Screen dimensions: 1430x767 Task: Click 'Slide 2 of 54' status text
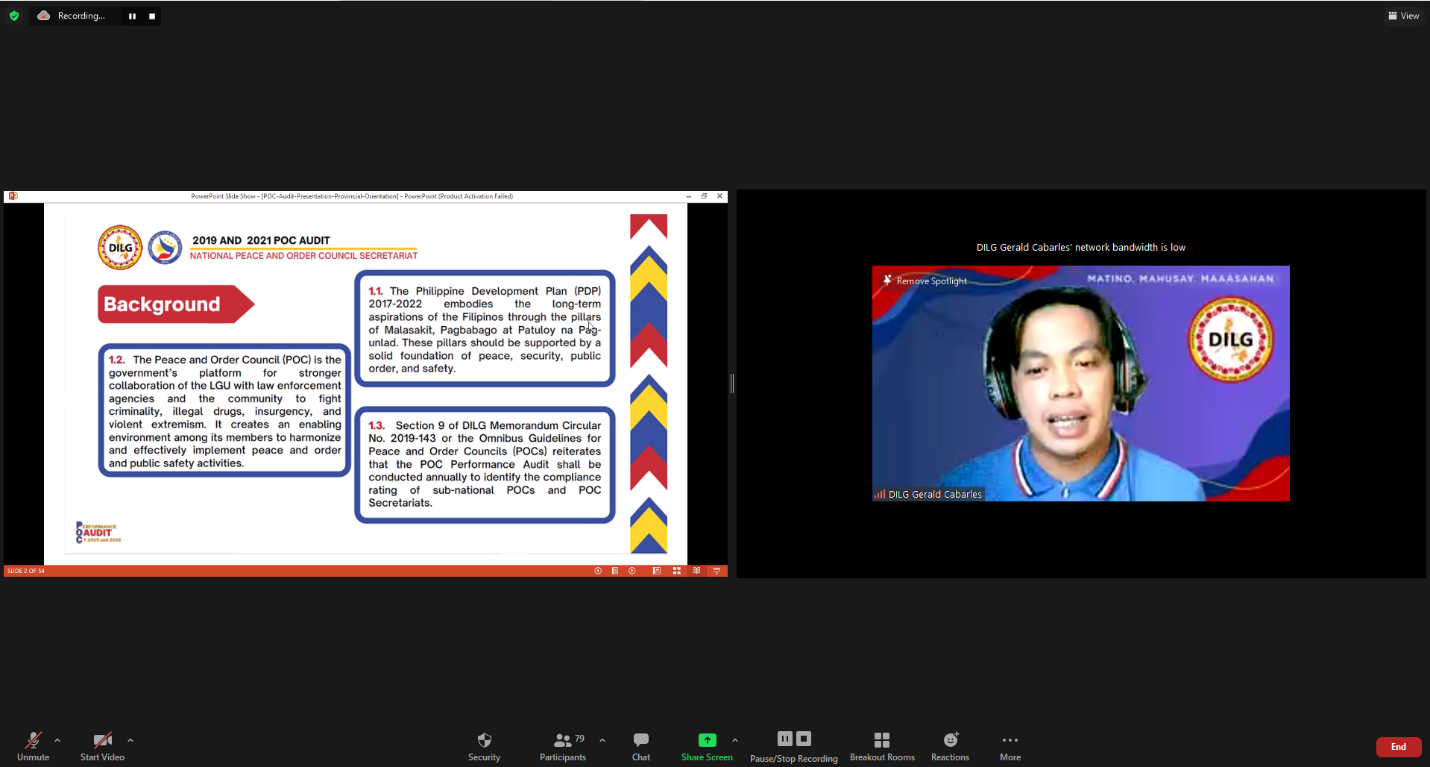tap(26, 571)
